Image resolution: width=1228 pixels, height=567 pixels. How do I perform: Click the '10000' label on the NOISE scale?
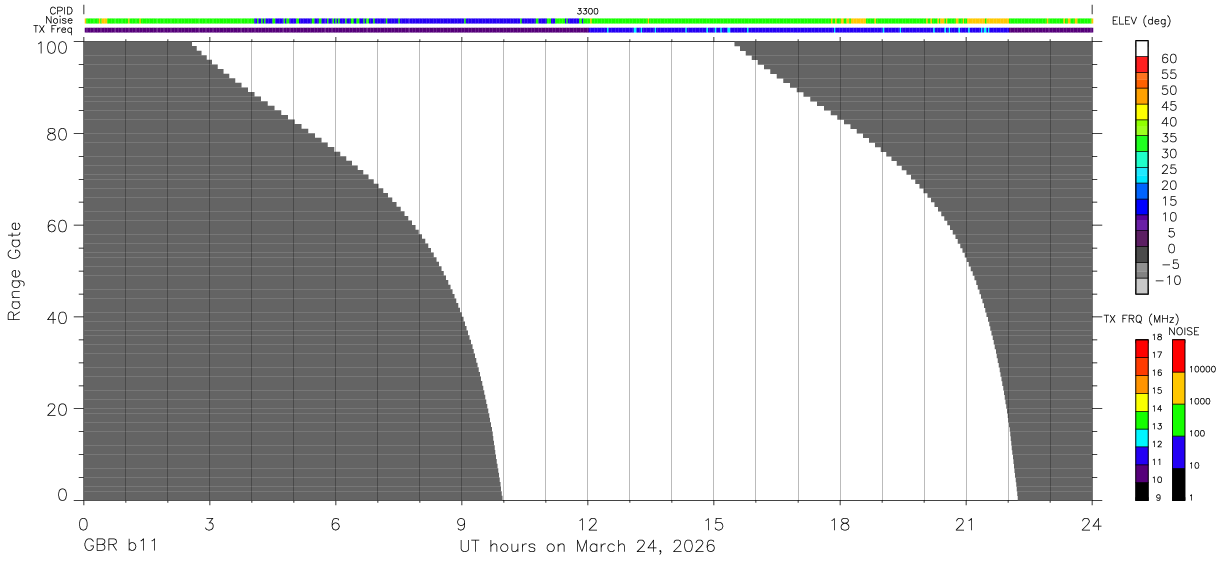click(x=1203, y=370)
